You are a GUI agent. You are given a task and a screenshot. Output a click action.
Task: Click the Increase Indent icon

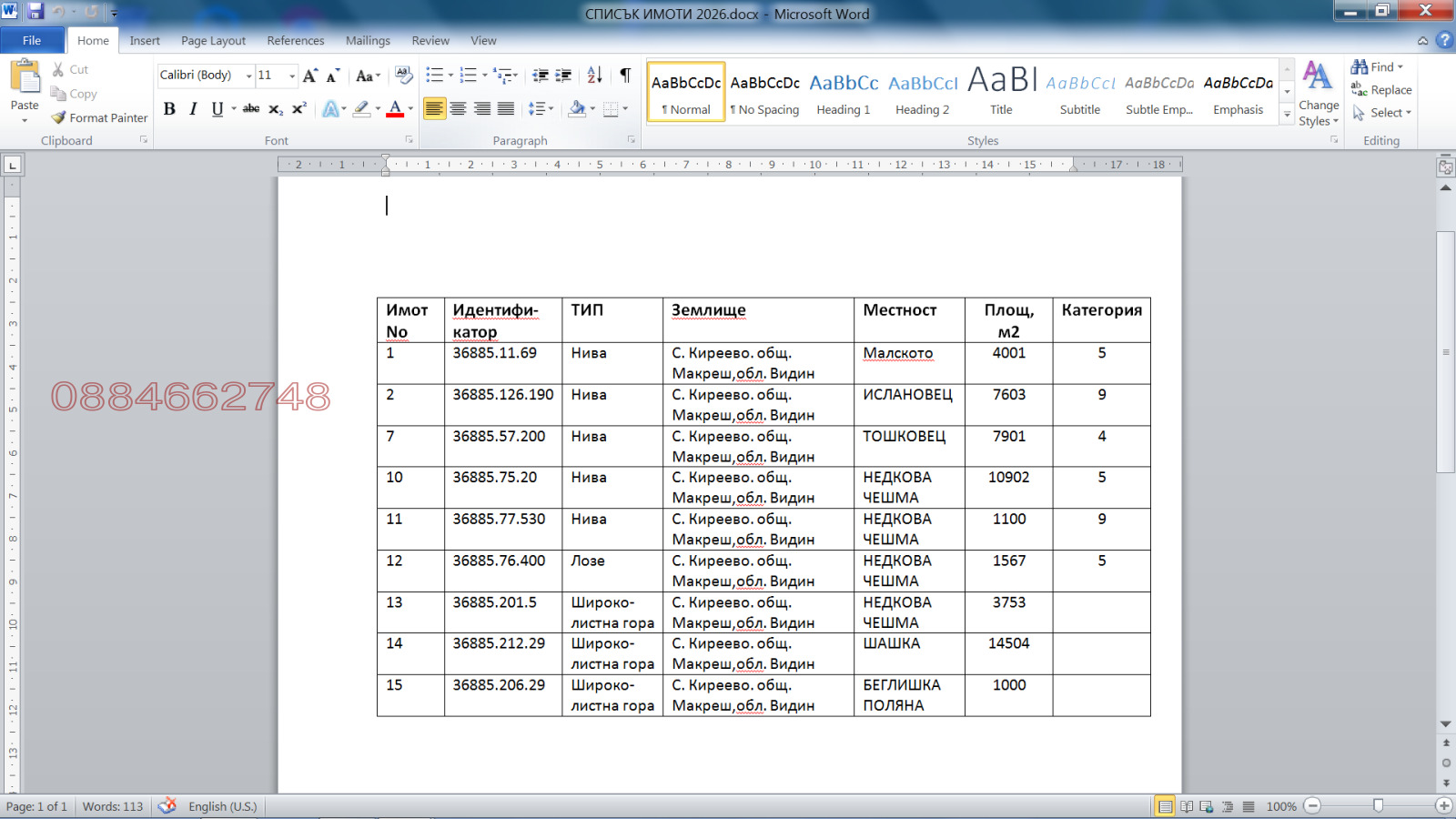(563, 76)
